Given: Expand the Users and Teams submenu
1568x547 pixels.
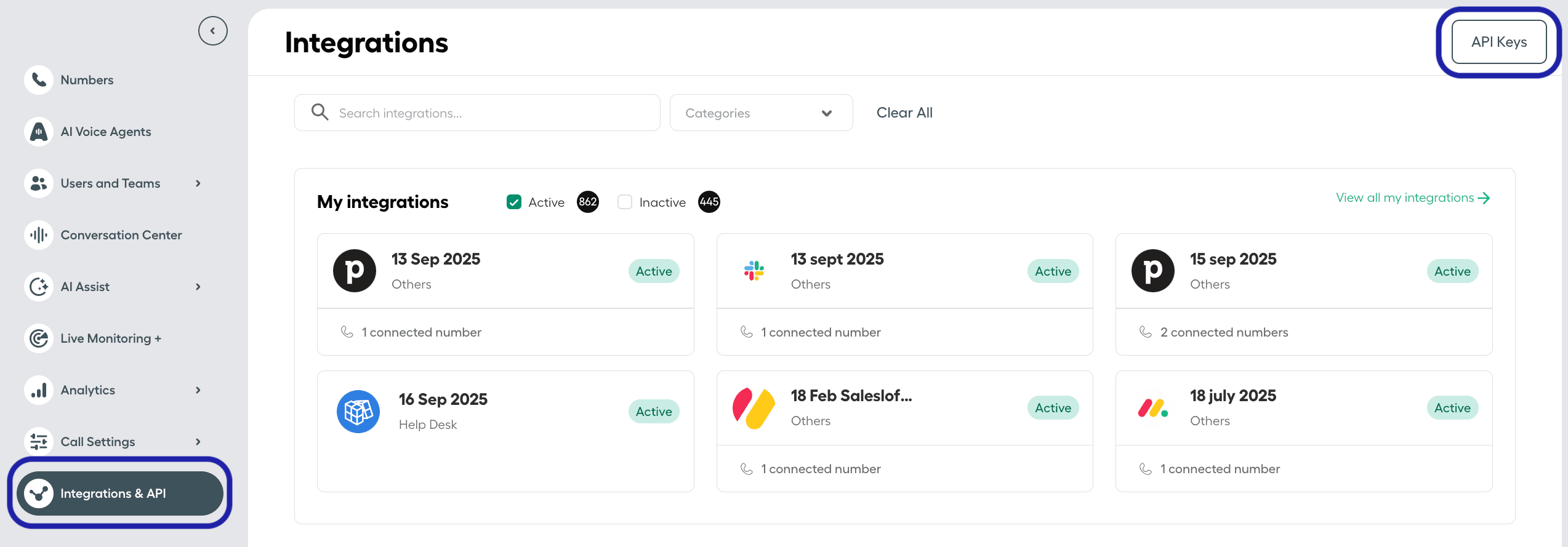Looking at the screenshot, I should click(x=198, y=183).
